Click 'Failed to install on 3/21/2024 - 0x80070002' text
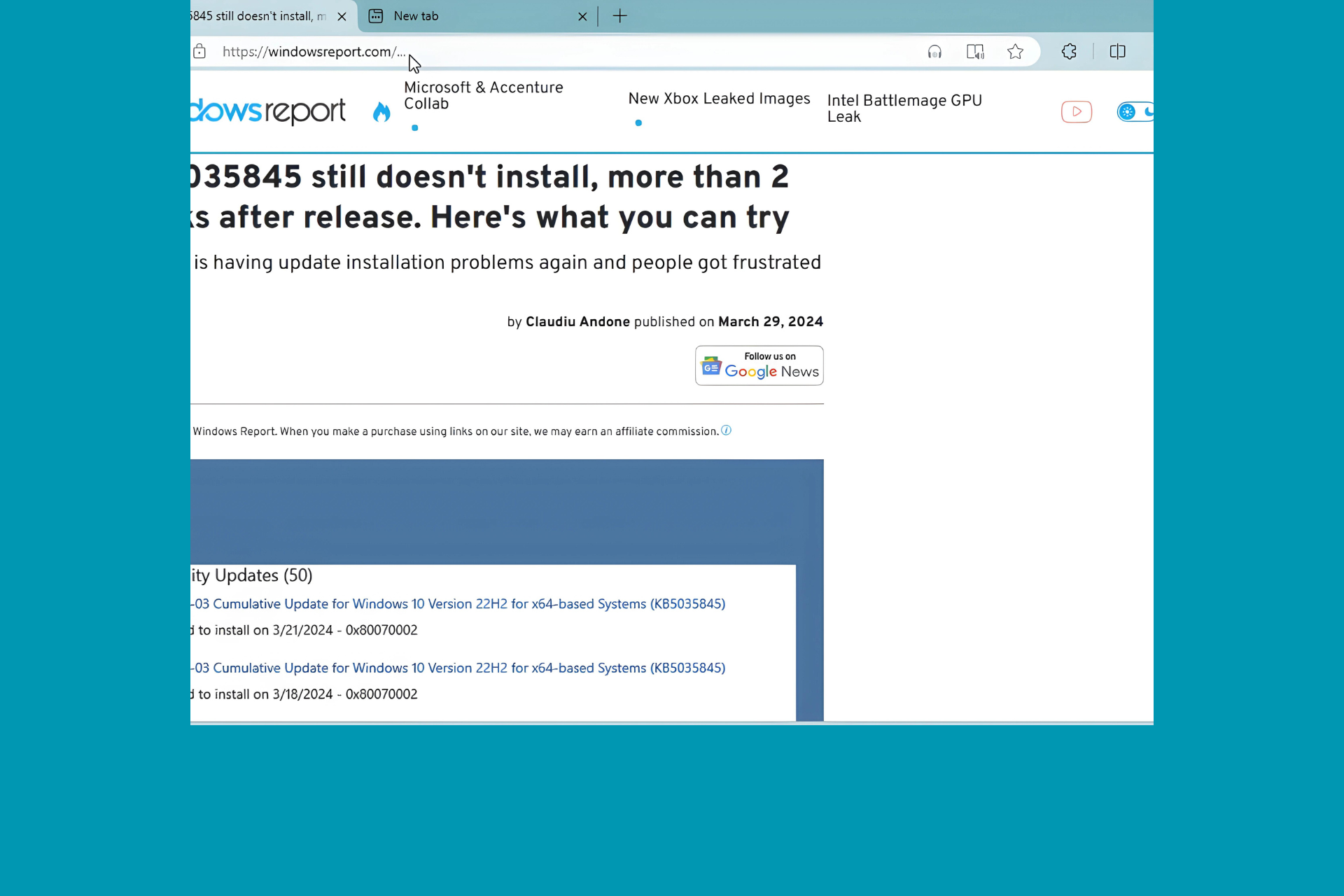The width and height of the screenshot is (1344, 896). [304, 630]
